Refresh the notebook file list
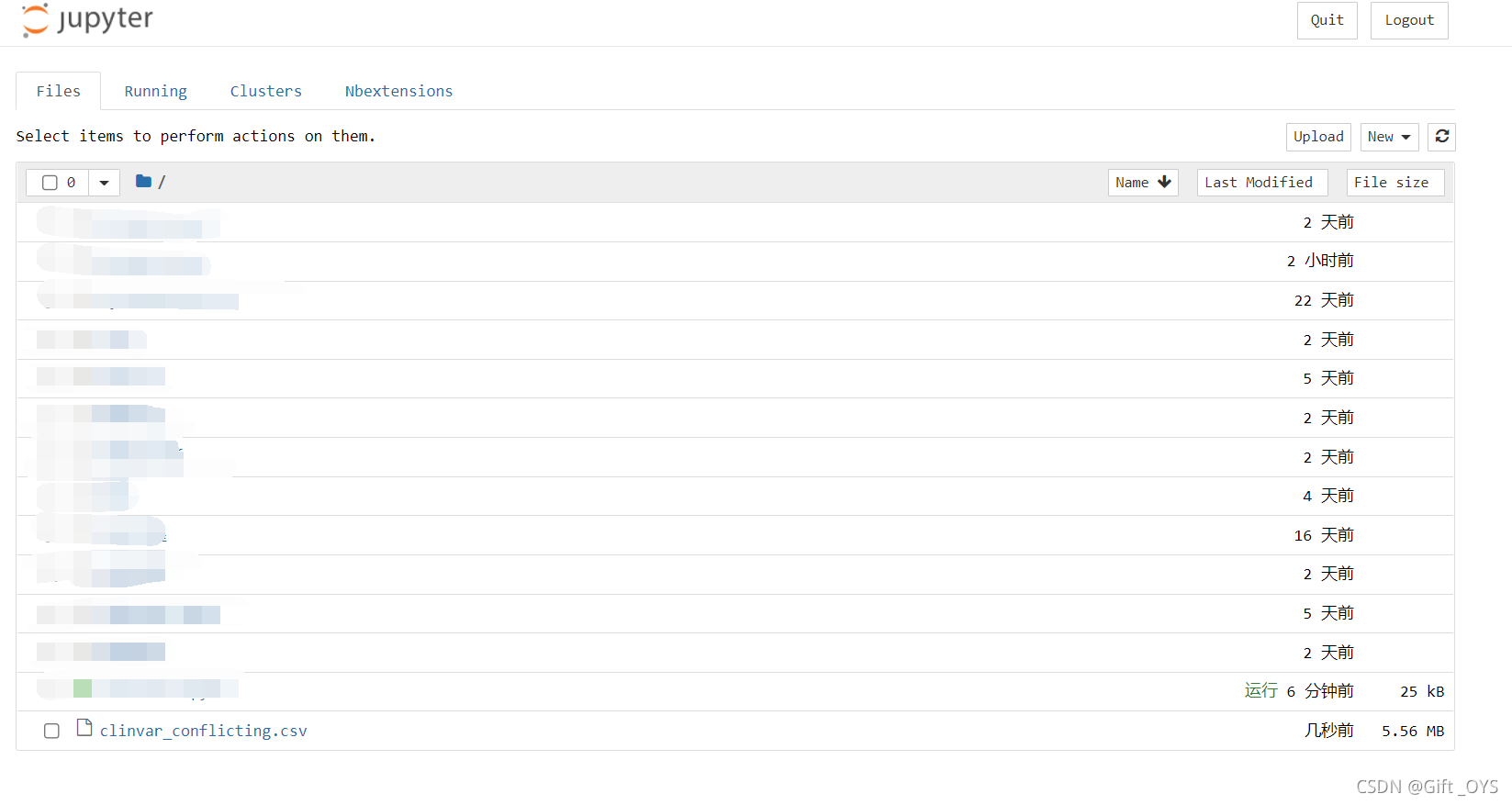The width and height of the screenshot is (1512, 805). [1441, 137]
